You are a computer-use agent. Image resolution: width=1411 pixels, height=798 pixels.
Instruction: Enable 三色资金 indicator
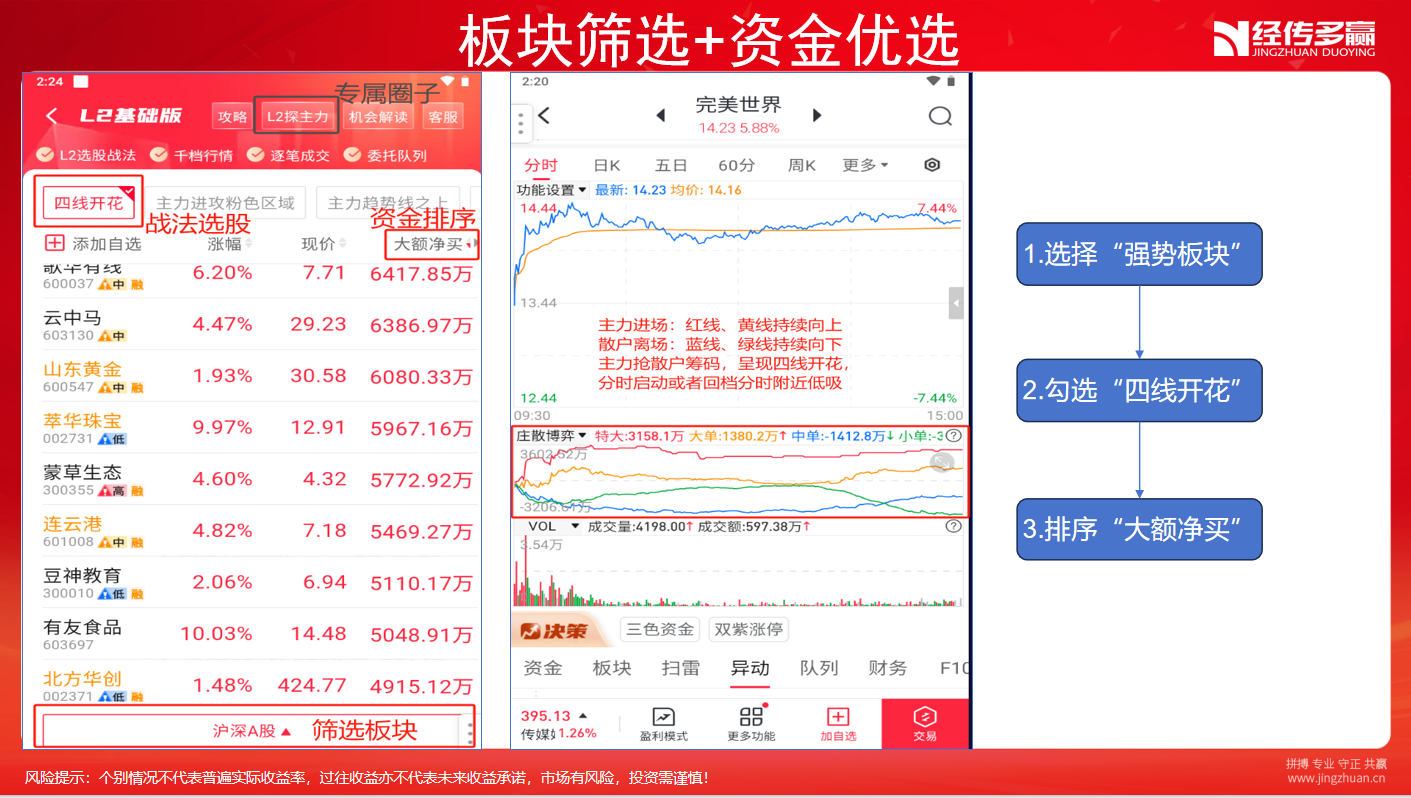coord(659,629)
